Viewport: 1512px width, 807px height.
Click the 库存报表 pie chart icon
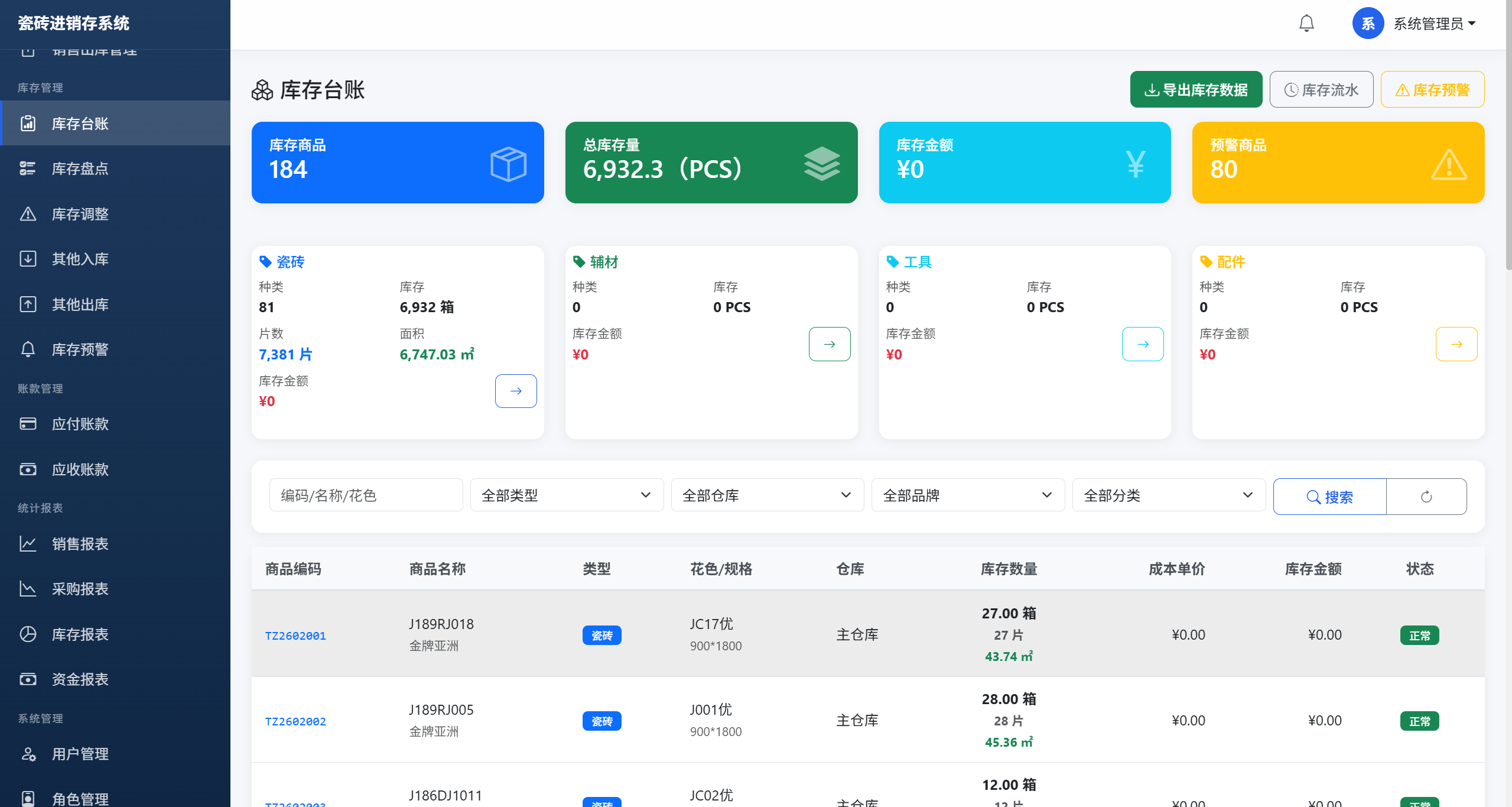pyautogui.click(x=28, y=634)
